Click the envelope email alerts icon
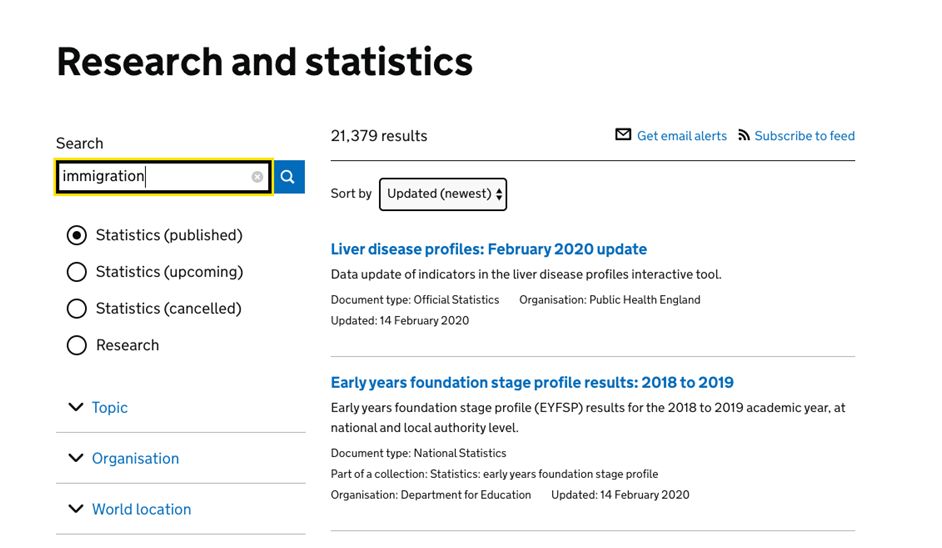This screenshot has width=942, height=548. click(x=623, y=135)
